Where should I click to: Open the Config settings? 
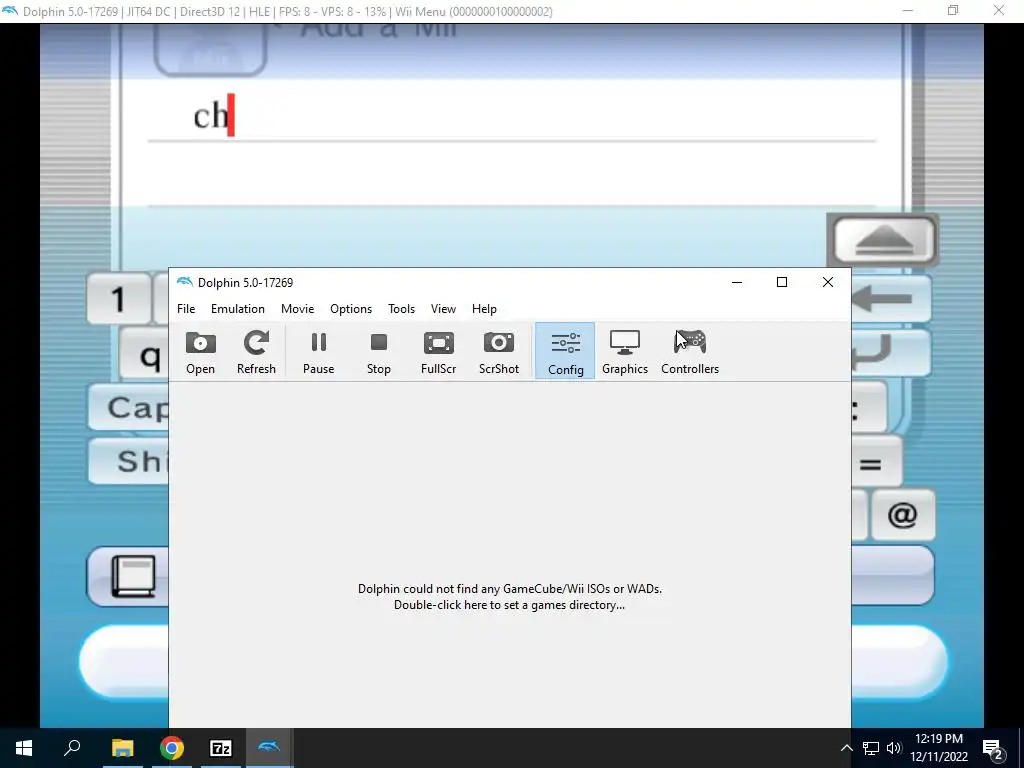pos(565,351)
